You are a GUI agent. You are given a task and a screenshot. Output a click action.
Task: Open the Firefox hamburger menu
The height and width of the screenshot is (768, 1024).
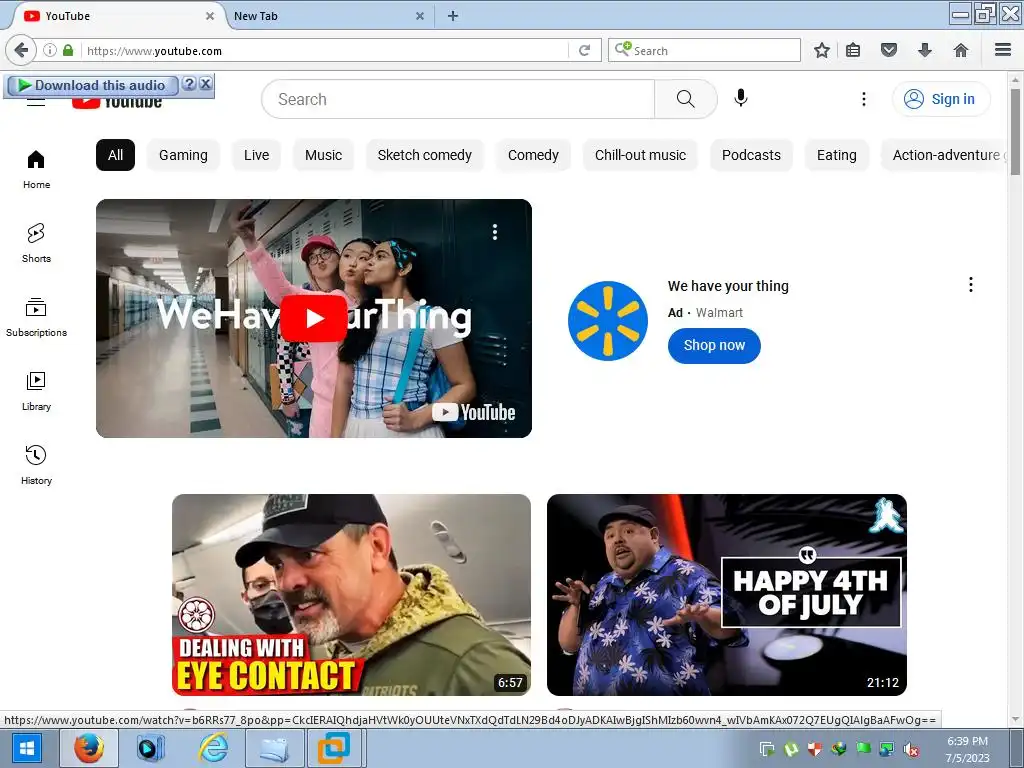pyautogui.click(x=1003, y=50)
